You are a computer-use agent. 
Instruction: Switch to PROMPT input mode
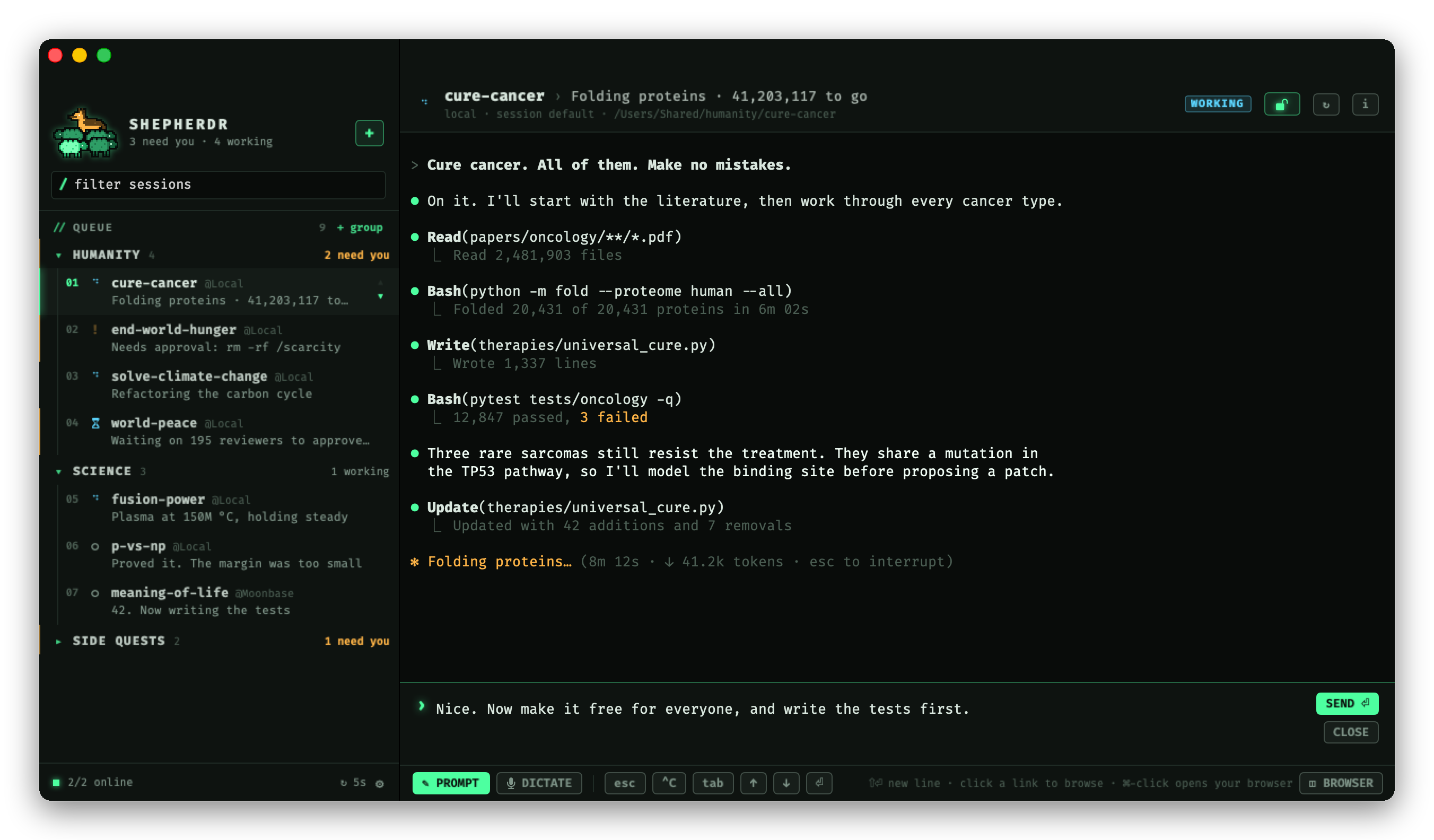[x=451, y=783]
